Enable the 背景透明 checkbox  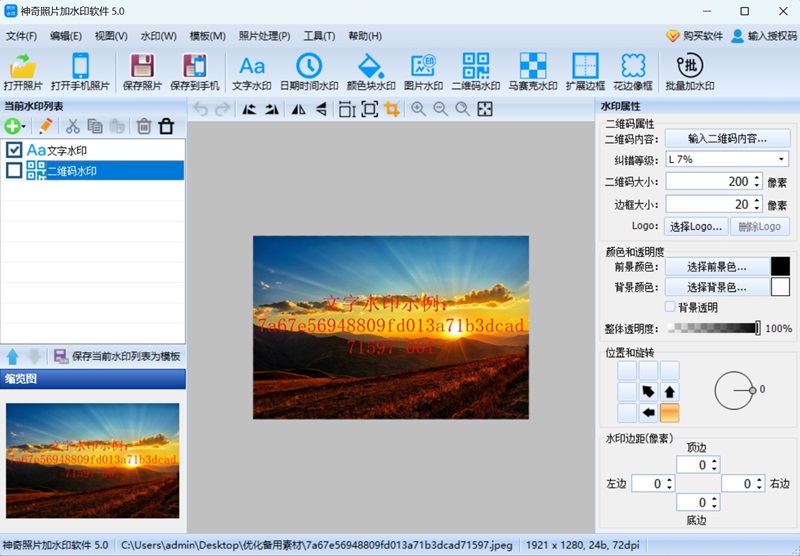(x=670, y=307)
